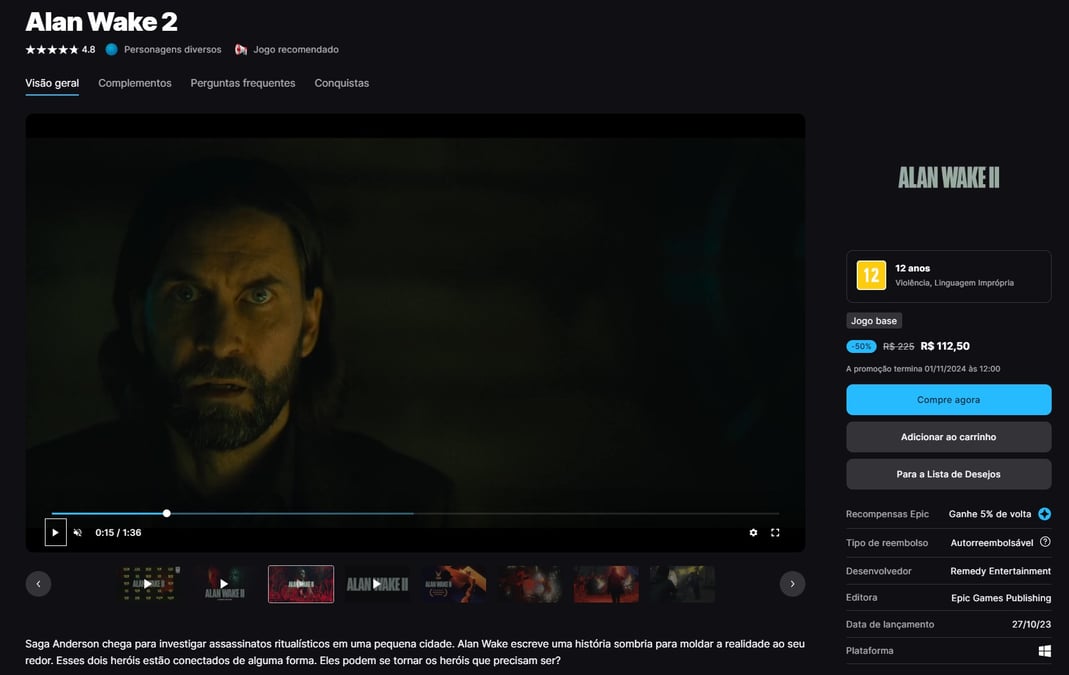Open video settings gear

[753, 532]
